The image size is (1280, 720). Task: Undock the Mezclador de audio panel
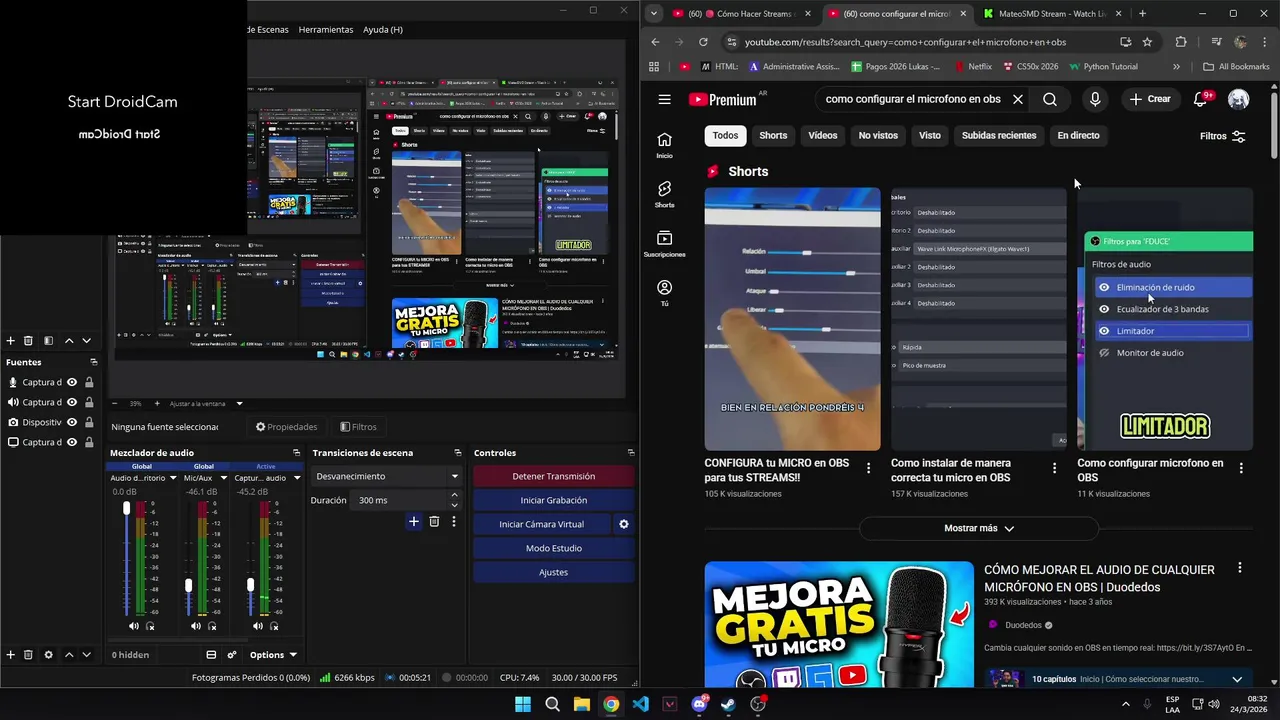pos(296,453)
